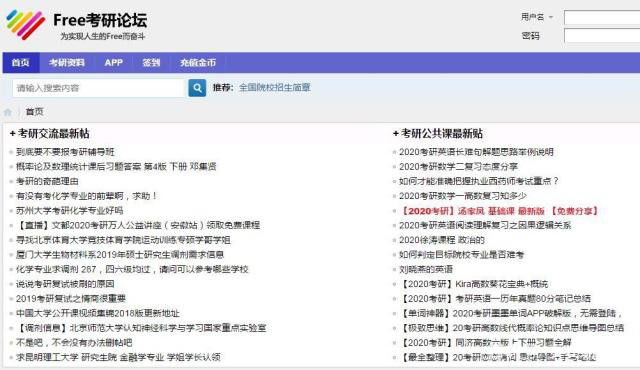Click the password input box
This screenshot has height=370, width=640.
(x=602, y=36)
